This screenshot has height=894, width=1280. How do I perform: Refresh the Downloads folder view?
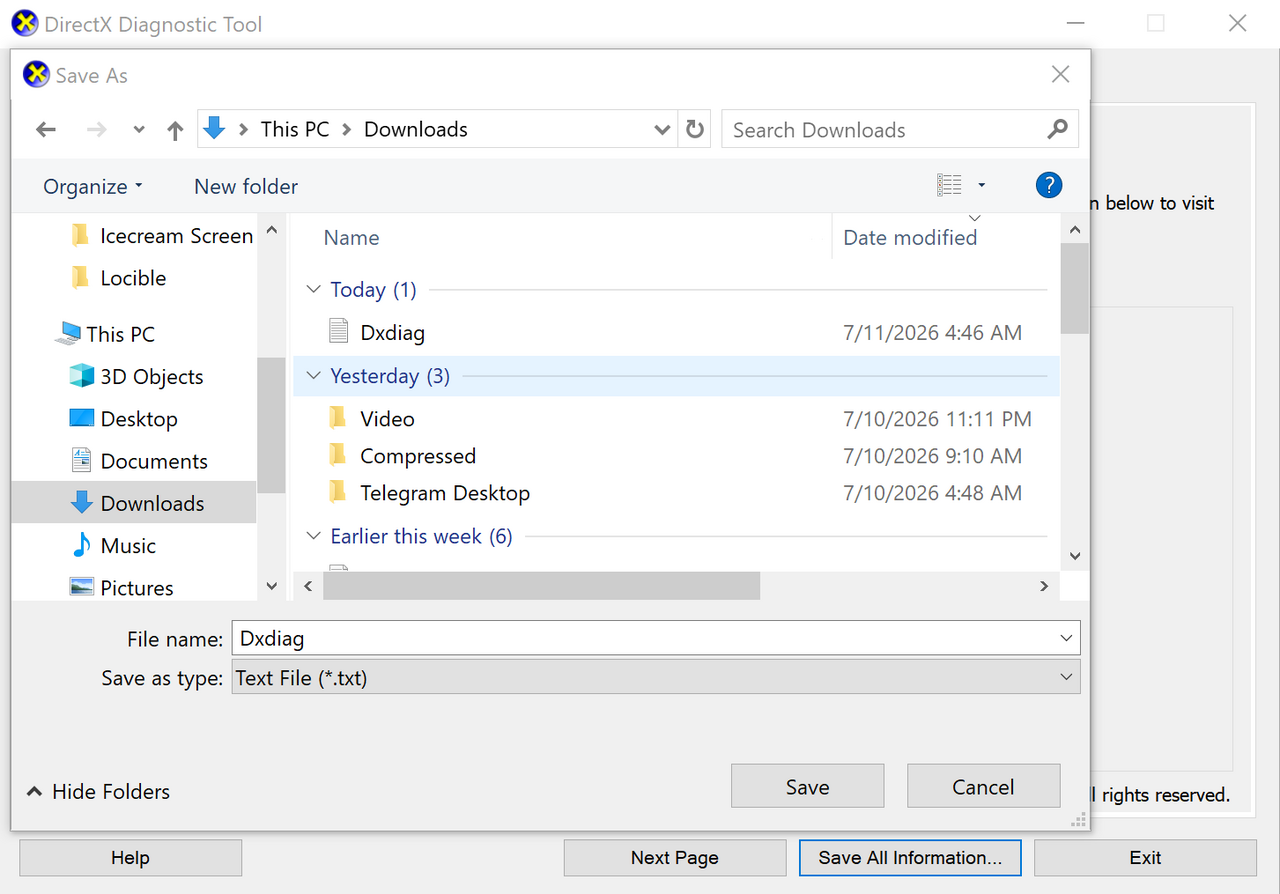[694, 129]
